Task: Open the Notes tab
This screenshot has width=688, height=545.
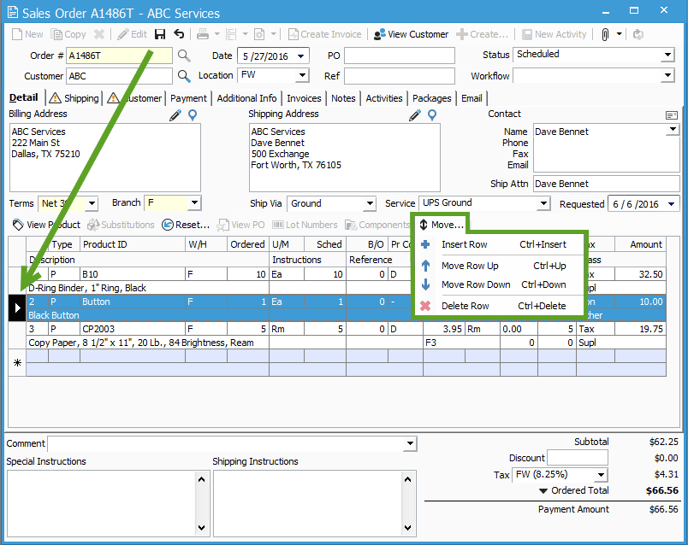Action: (x=343, y=98)
